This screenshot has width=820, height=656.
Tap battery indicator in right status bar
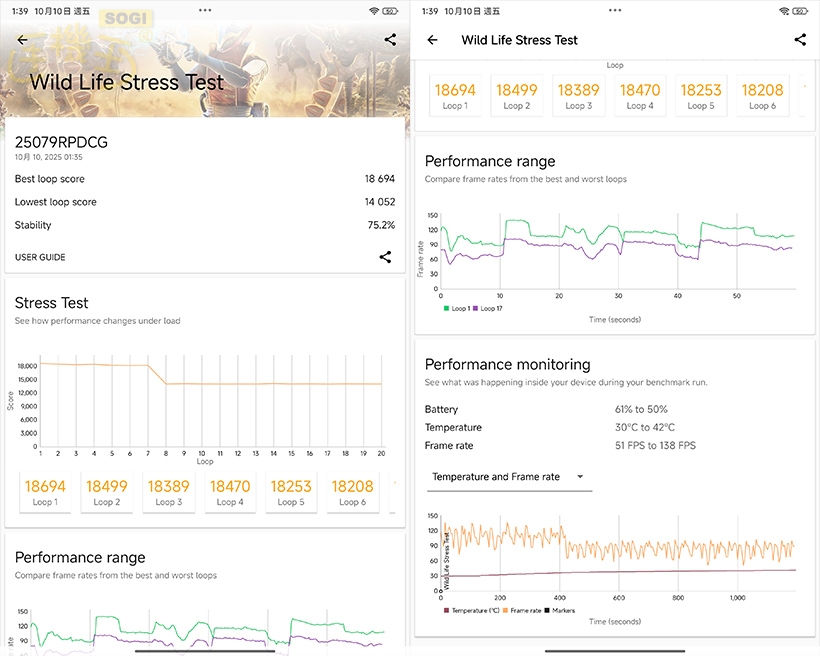(800, 11)
